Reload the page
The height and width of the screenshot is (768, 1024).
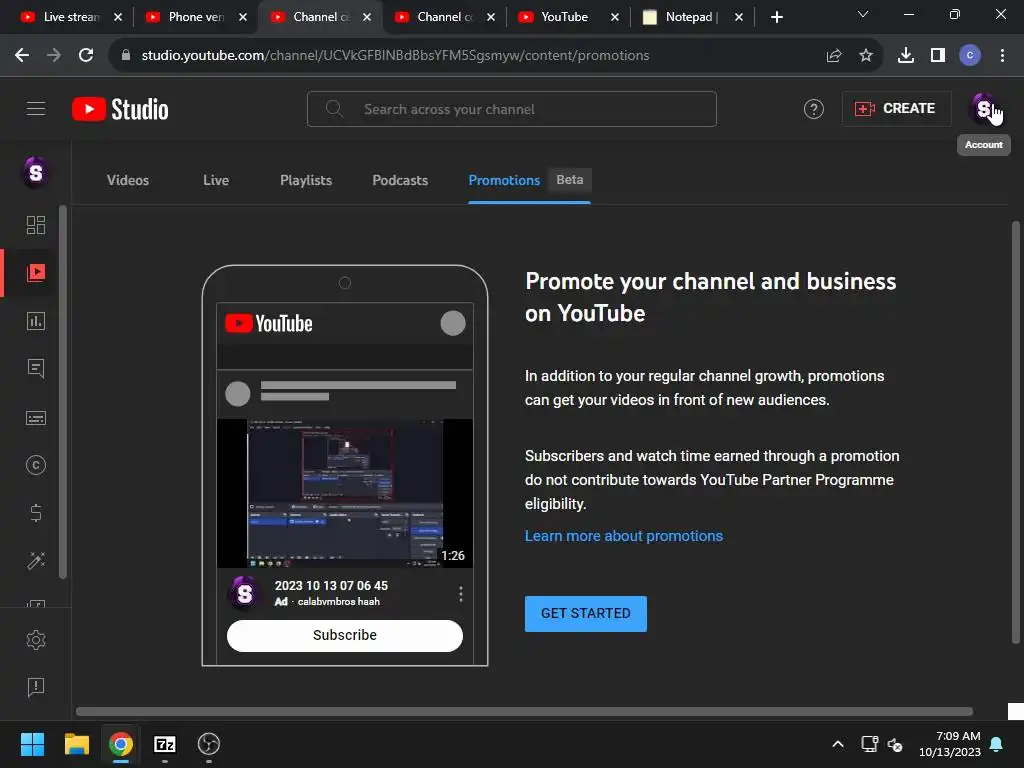click(x=86, y=56)
